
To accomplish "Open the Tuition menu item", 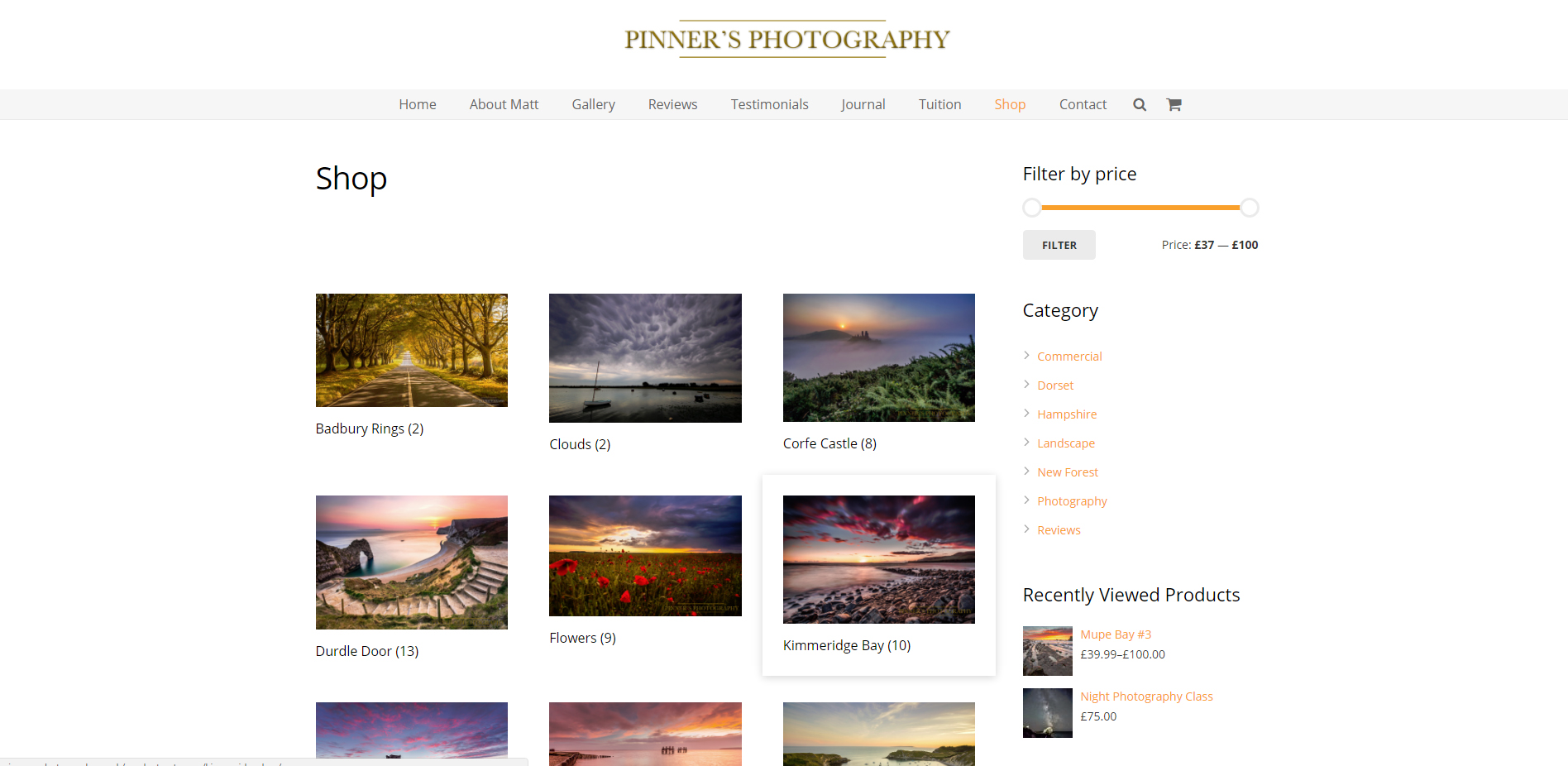I will pyautogui.click(x=939, y=104).
